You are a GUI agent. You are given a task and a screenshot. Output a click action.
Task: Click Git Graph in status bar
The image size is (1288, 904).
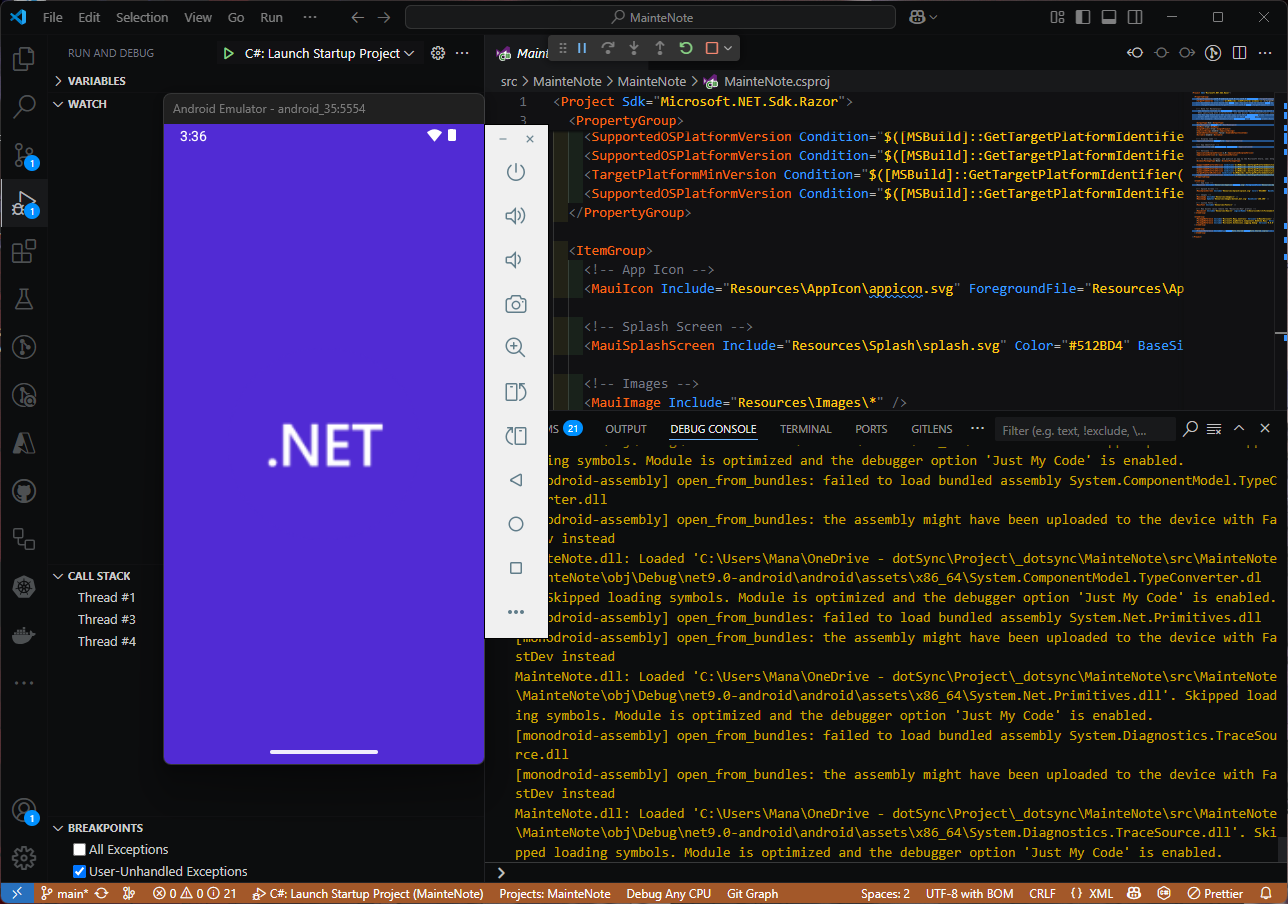click(x=752, y=894)
